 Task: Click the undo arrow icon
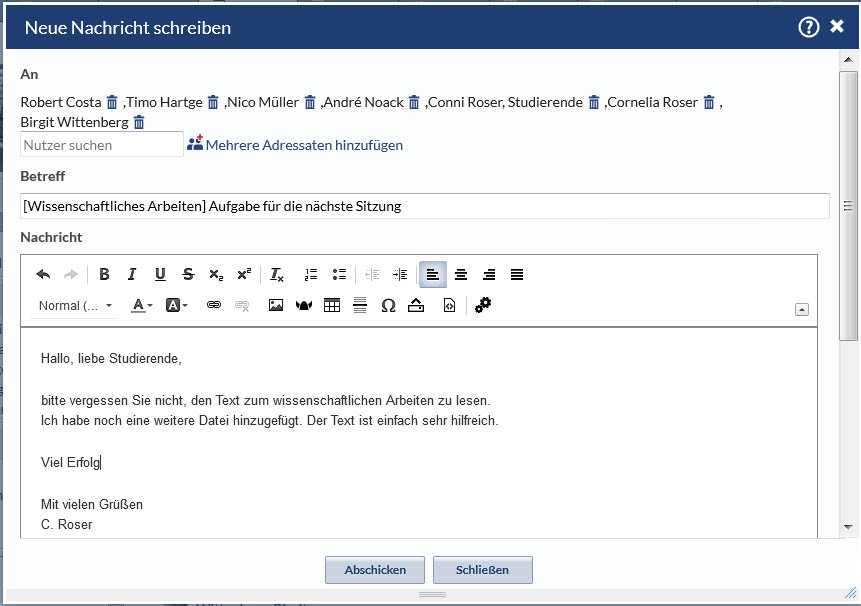[43, 275]
